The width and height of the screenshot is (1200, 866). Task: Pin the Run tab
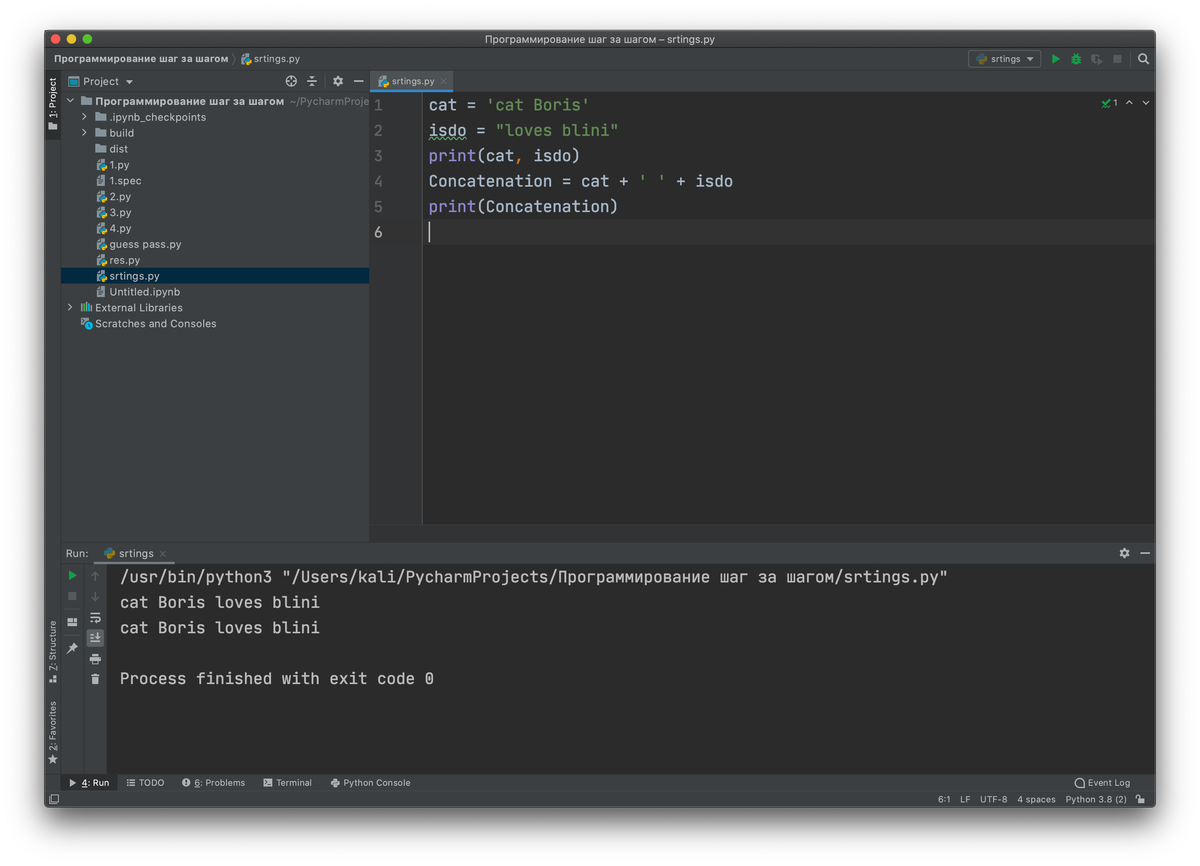click(x=72, y=648)
